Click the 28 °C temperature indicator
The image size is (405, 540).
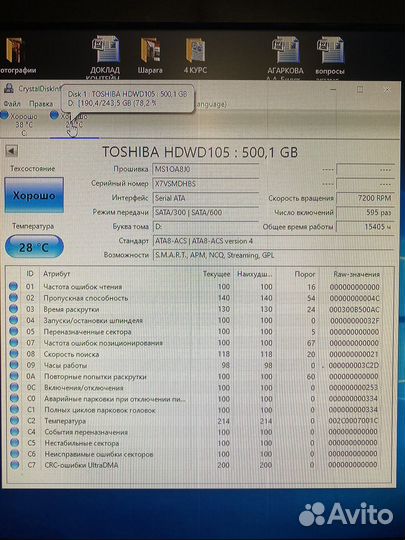tap(34, 247)
